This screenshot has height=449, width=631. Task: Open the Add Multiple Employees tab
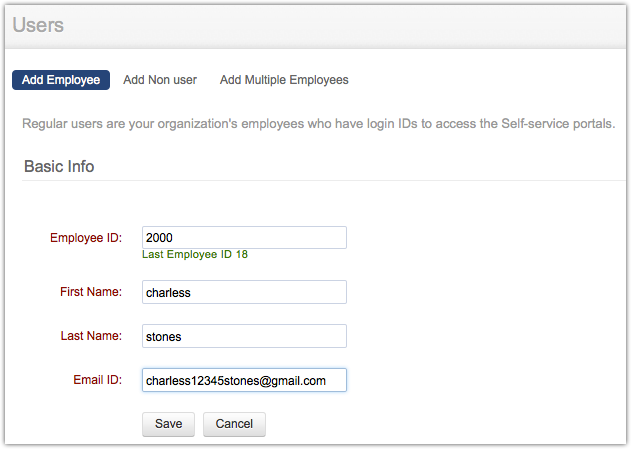284,80
